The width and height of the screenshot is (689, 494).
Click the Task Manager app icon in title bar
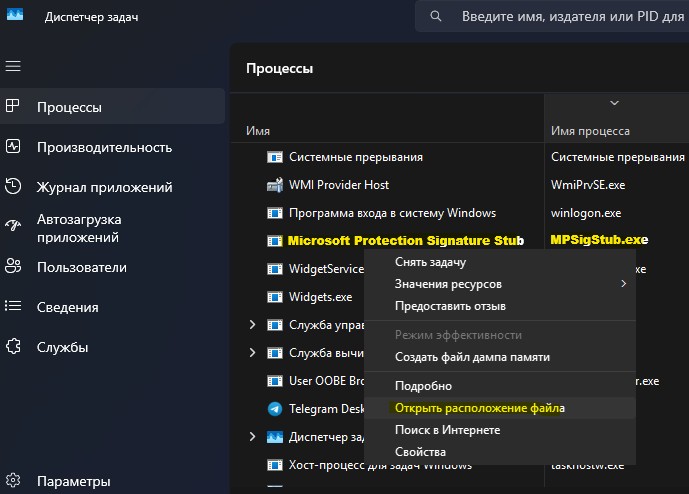pyautogui.click(x=15, y=15)
